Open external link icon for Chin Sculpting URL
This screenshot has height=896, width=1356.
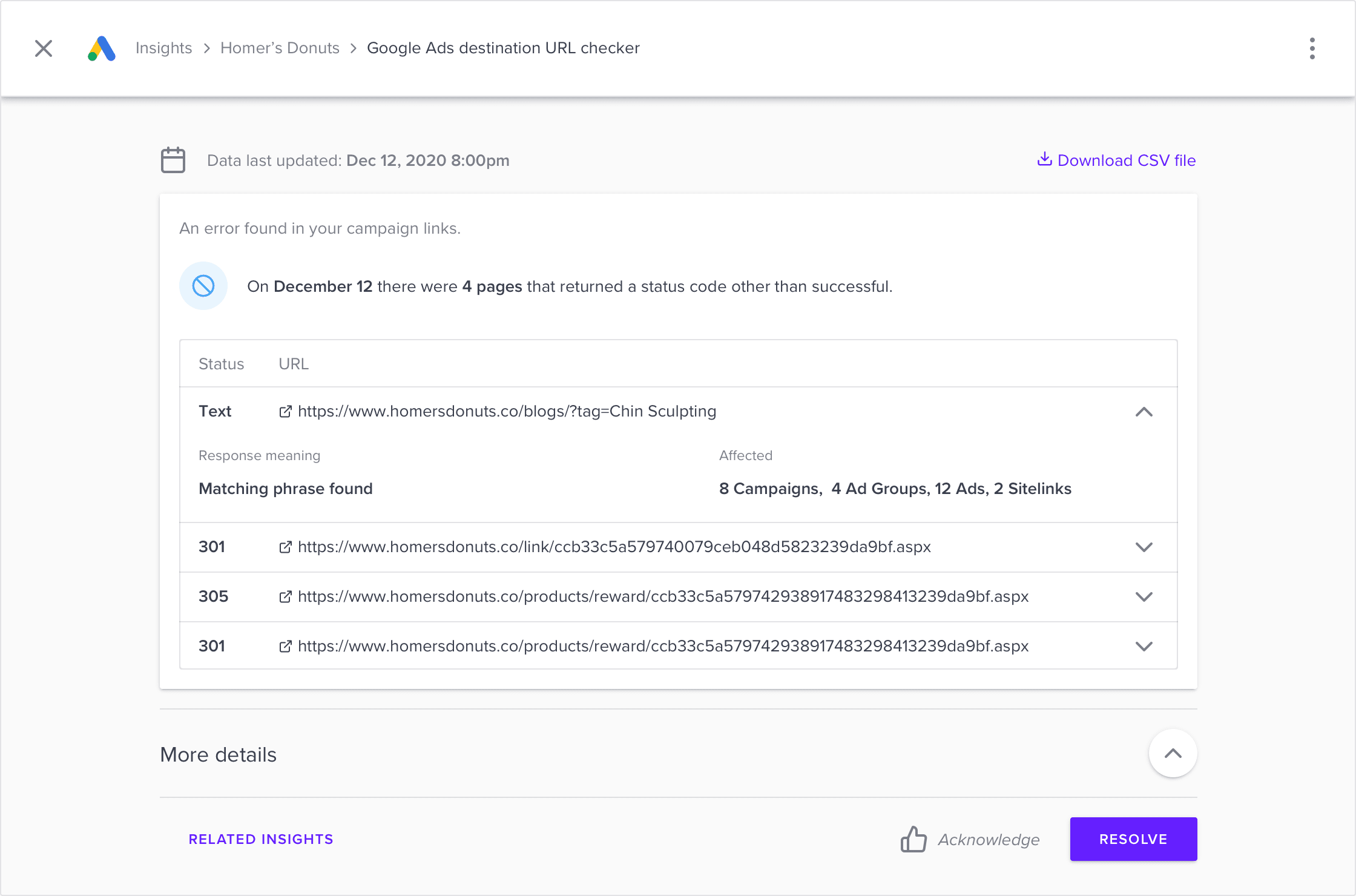coord(285,412)
